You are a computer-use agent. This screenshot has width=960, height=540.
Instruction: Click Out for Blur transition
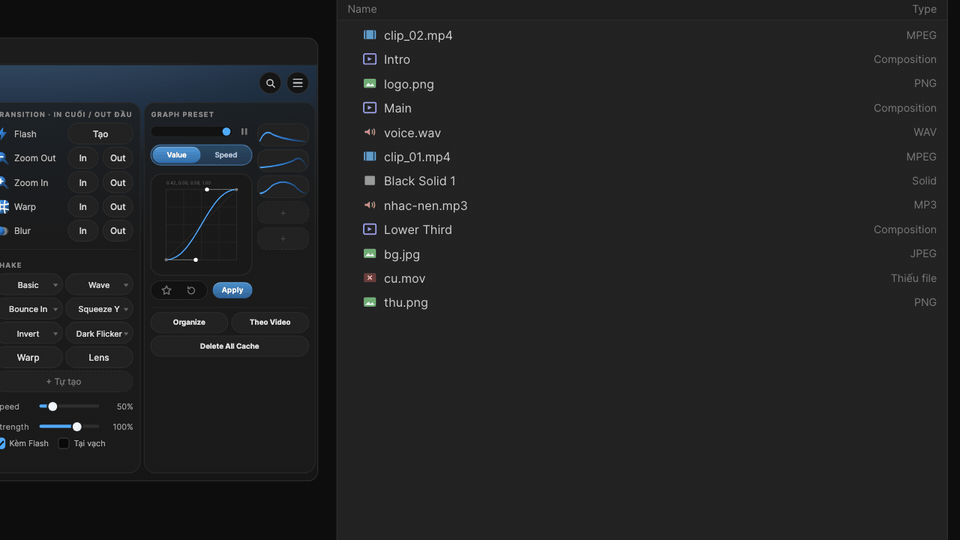(x=118, y=231)
